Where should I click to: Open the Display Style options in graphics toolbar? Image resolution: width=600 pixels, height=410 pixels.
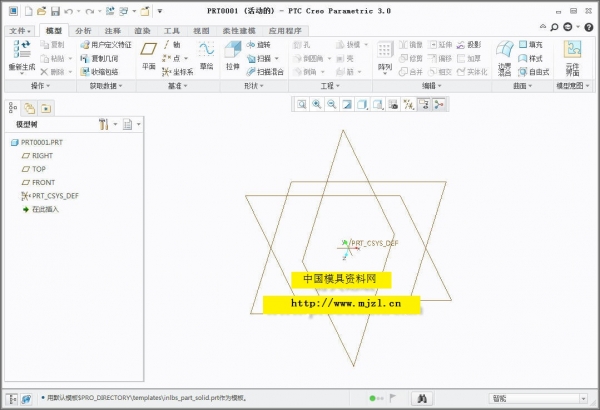[362, 104]
